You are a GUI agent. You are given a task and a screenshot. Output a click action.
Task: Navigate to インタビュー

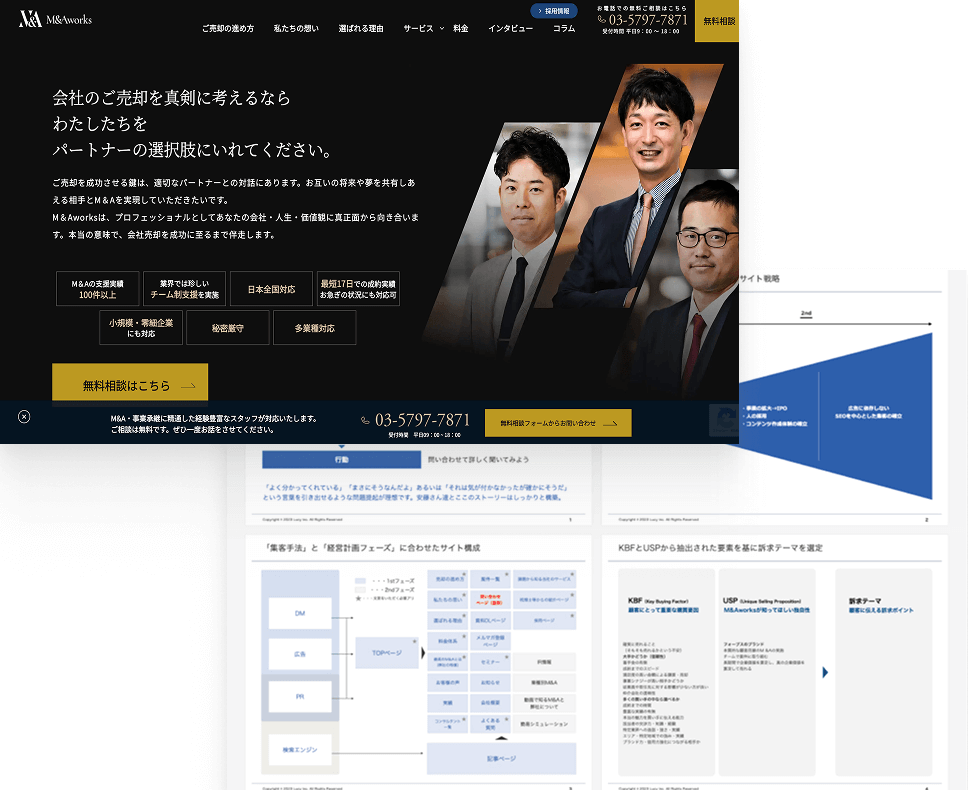tap(510, 29)
